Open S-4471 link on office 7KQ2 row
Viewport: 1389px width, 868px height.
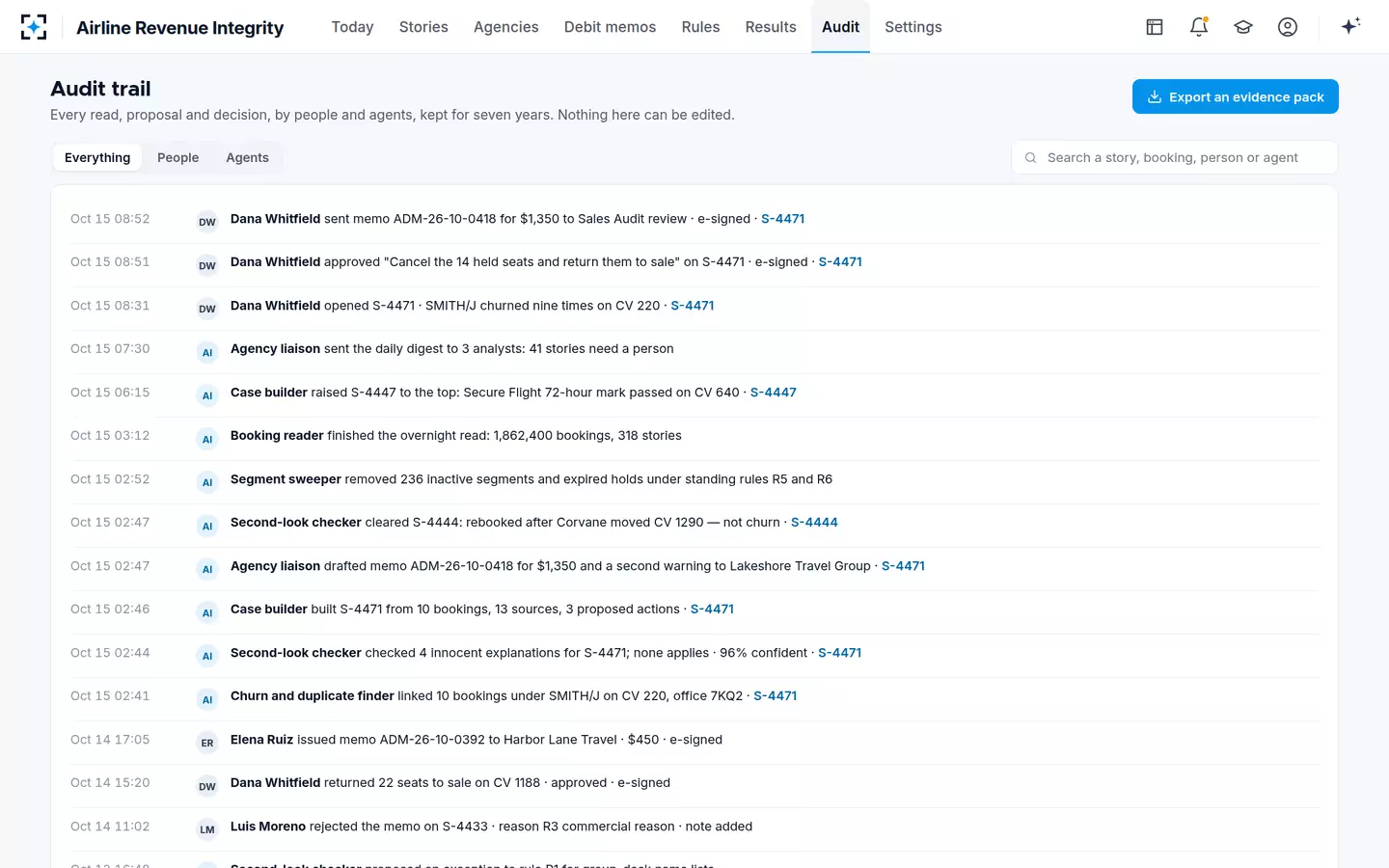(775, 696)
